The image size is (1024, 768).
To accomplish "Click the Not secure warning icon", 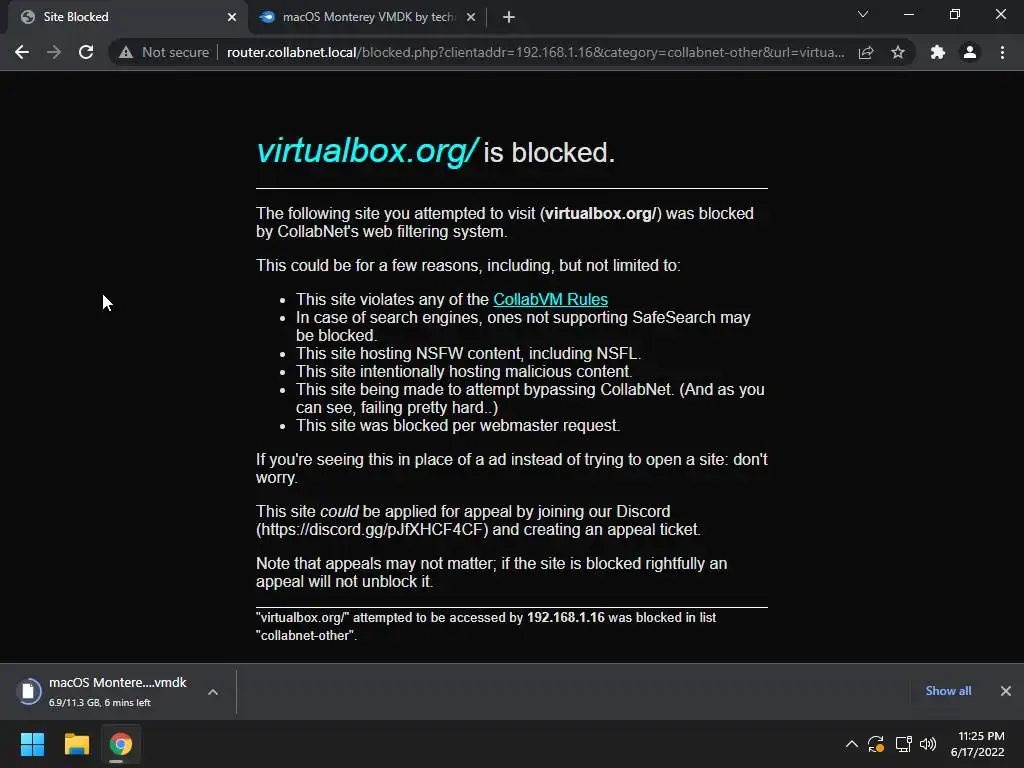I will tap(126, 52).
